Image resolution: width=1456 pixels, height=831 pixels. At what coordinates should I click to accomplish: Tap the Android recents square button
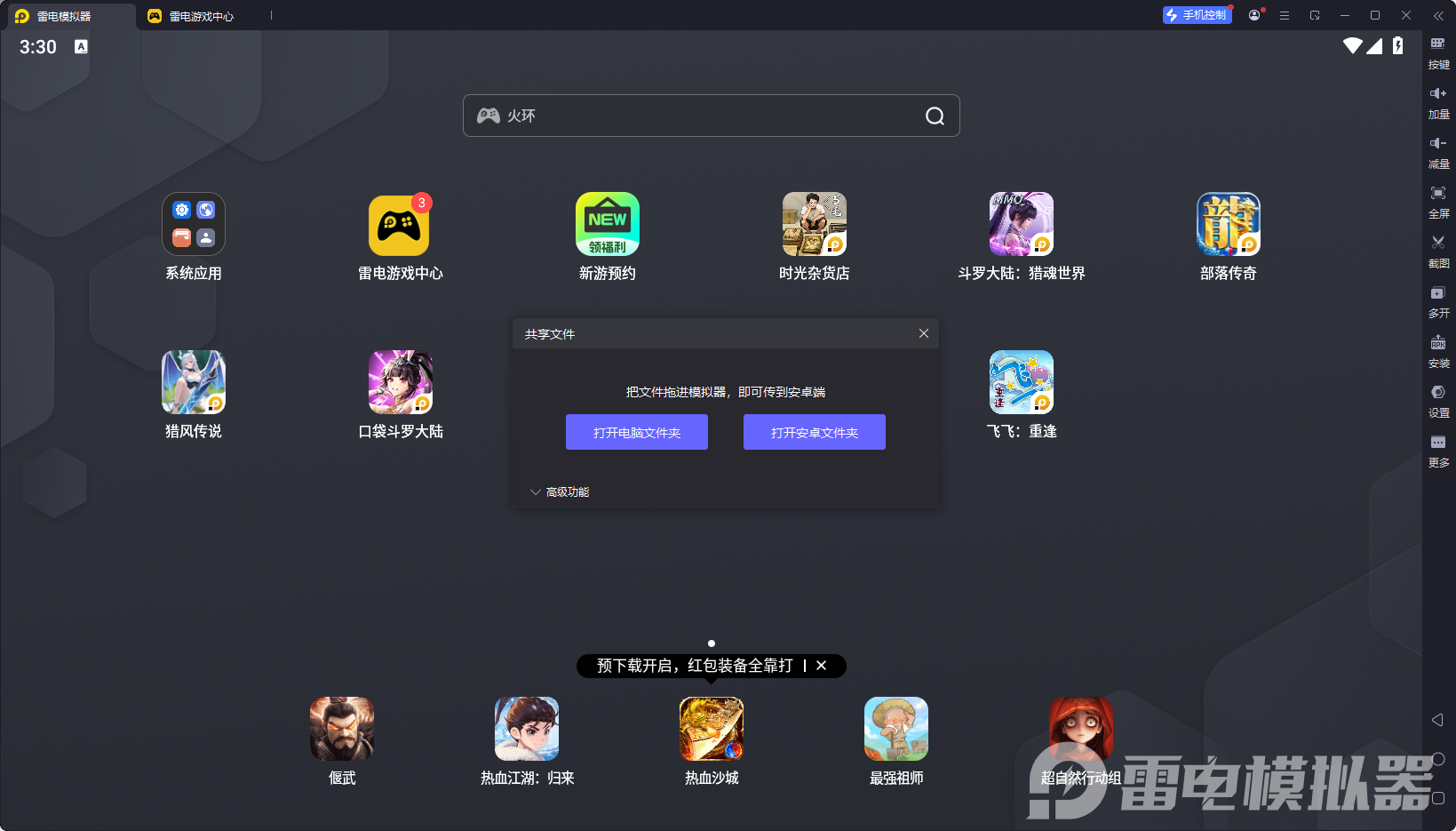1438,798
